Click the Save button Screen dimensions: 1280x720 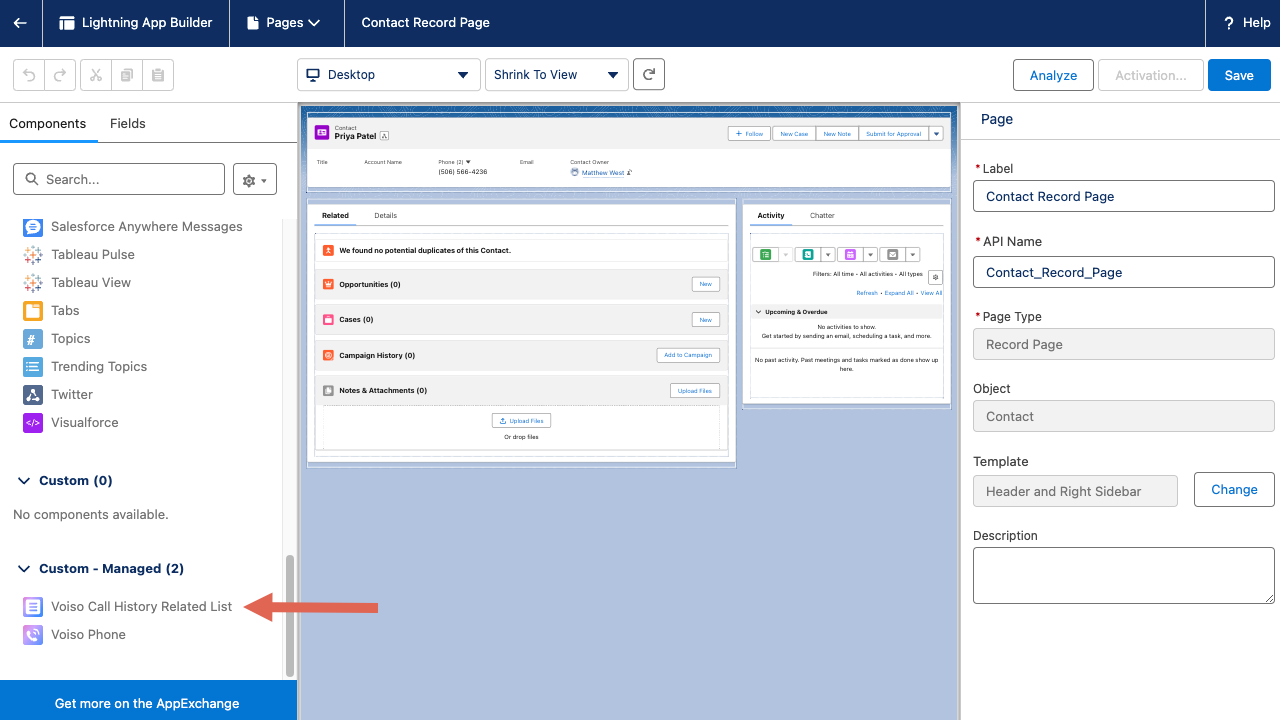1239,75
